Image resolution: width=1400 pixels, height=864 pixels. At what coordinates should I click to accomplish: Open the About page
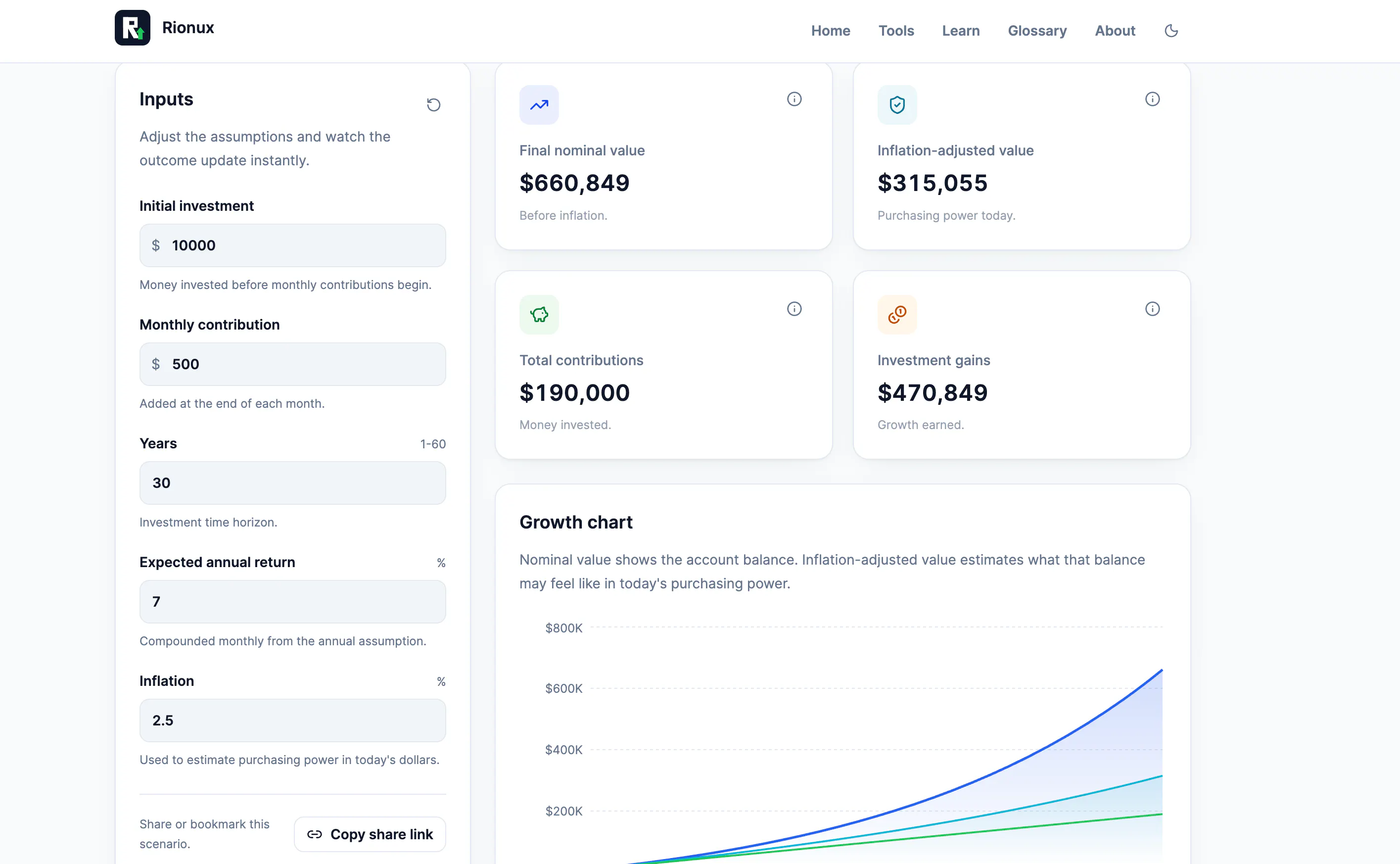pyautogui.click(x=1115, y=31)
